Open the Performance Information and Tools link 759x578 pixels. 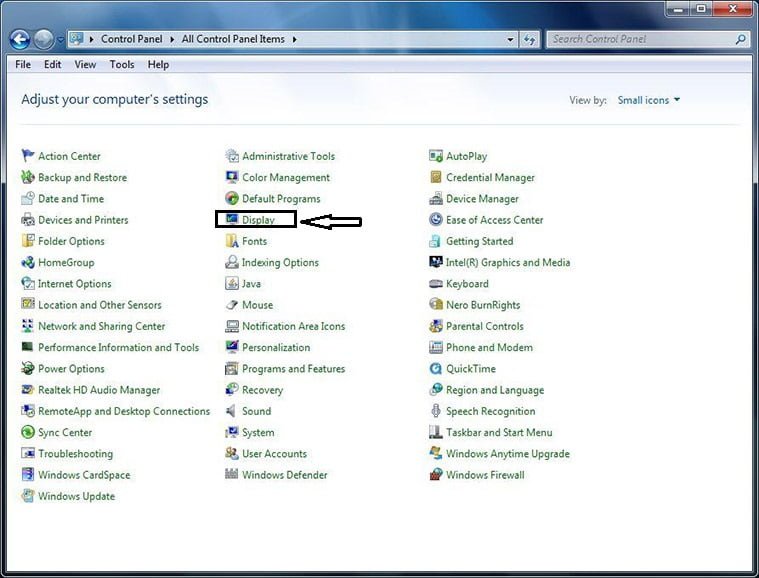pyautogui.click(x=118, y=347)
